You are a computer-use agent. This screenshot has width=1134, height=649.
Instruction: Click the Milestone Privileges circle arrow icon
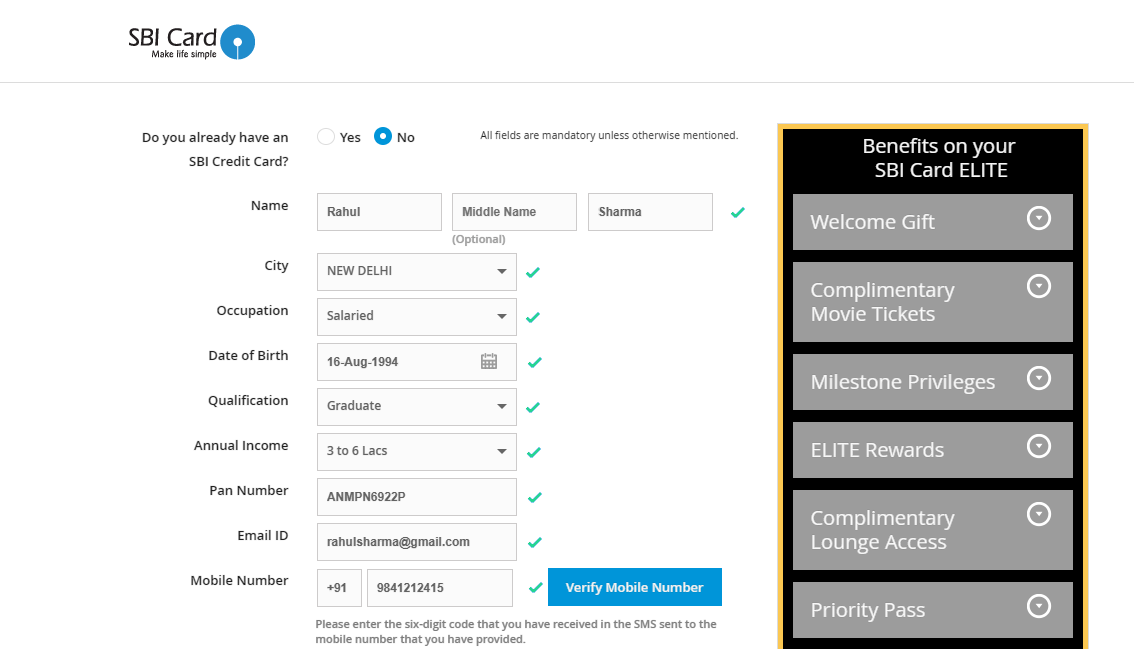click(x=1039, y=378)
